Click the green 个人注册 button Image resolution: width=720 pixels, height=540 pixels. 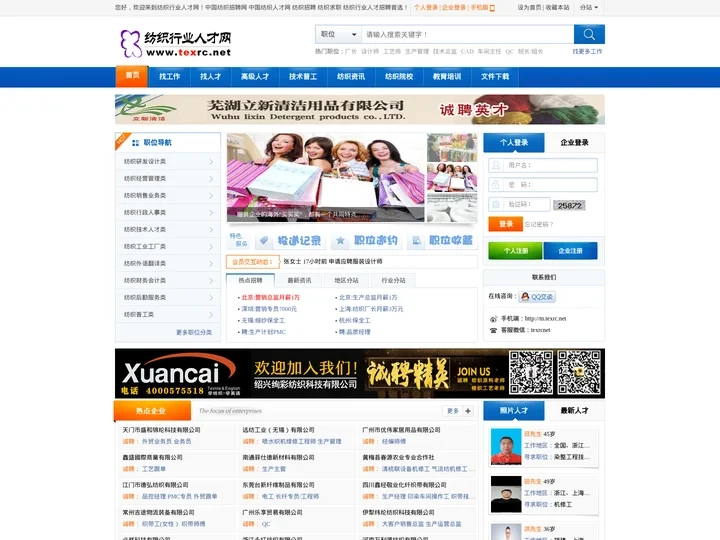click(515, 251)
